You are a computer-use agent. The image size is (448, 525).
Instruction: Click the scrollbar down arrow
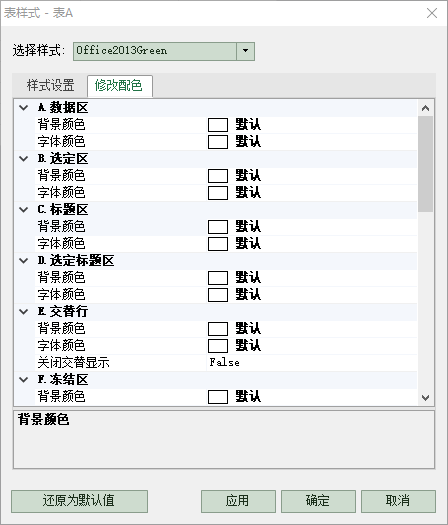(x=426, y=398)
